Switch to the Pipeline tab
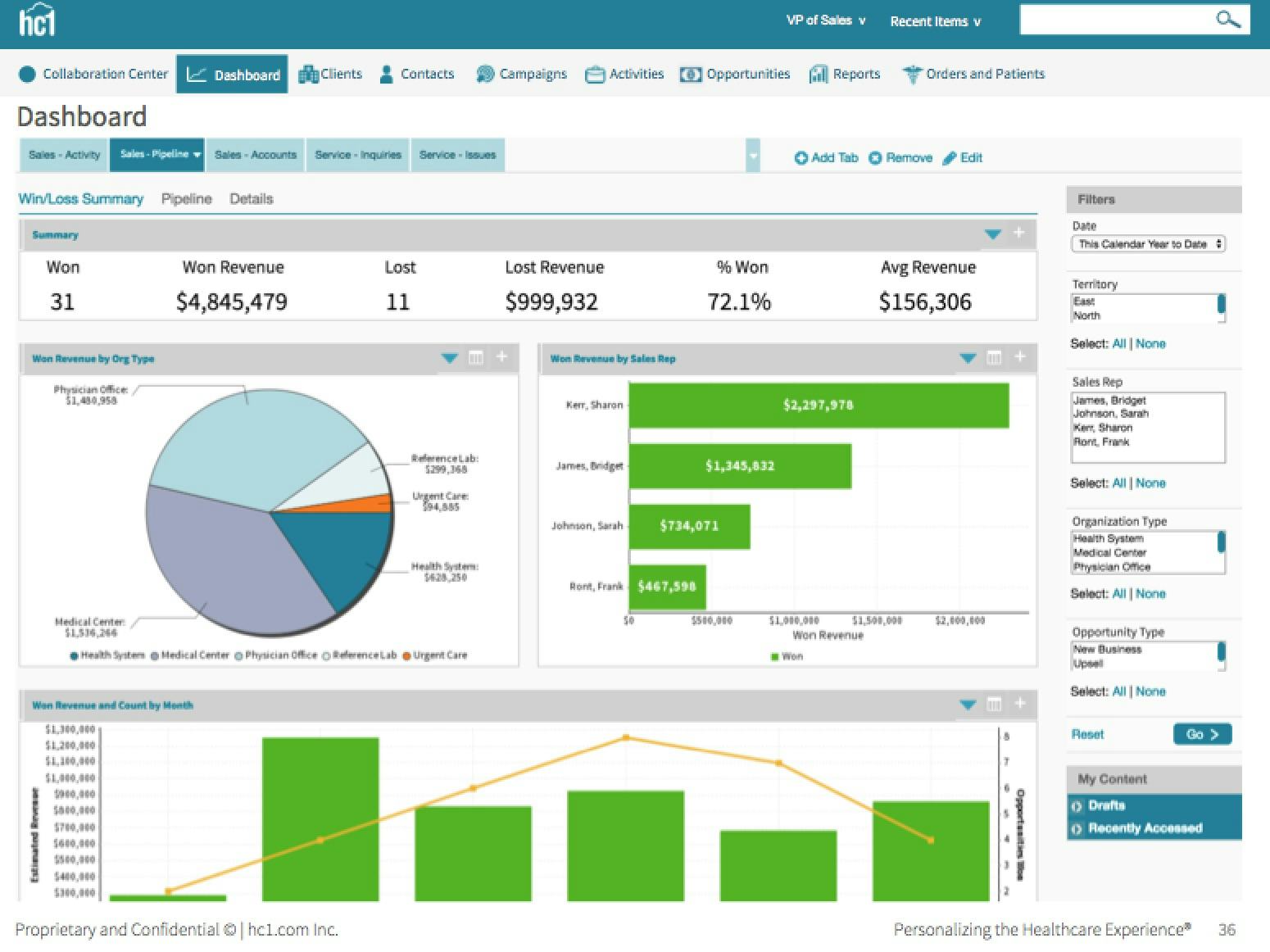Image resolution: width=1270 pixels, height=952 pixels. [x=186, y=198]
